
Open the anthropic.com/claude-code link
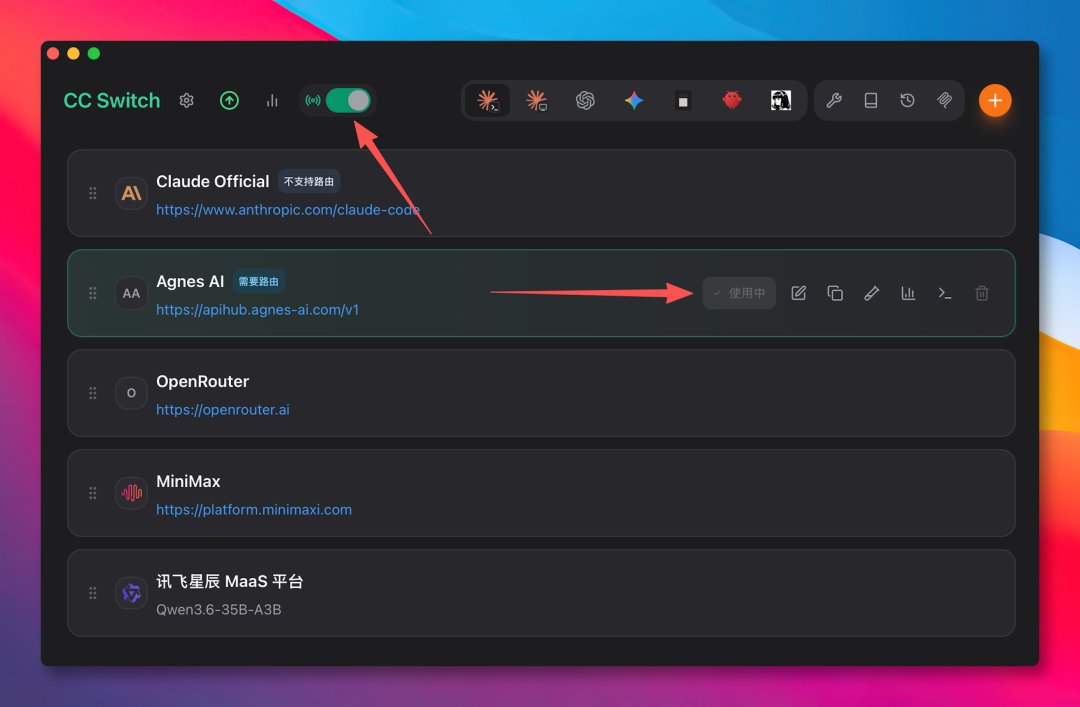point(288,209)
